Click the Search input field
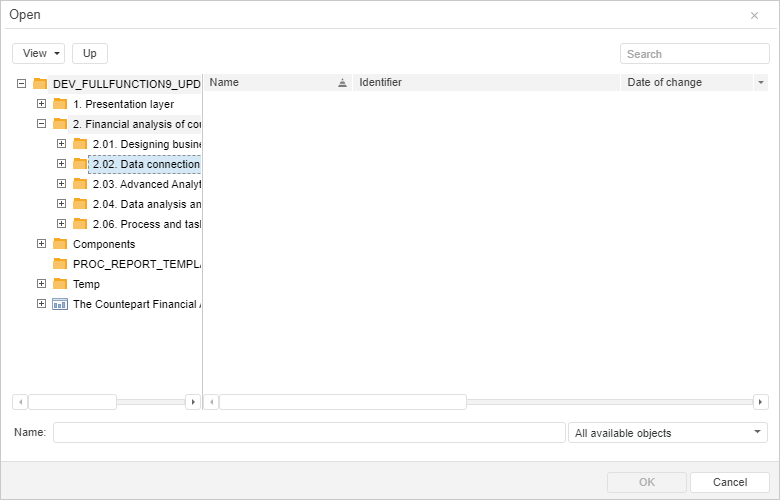The width and height of the screenshot is (780, 500). 694,54
